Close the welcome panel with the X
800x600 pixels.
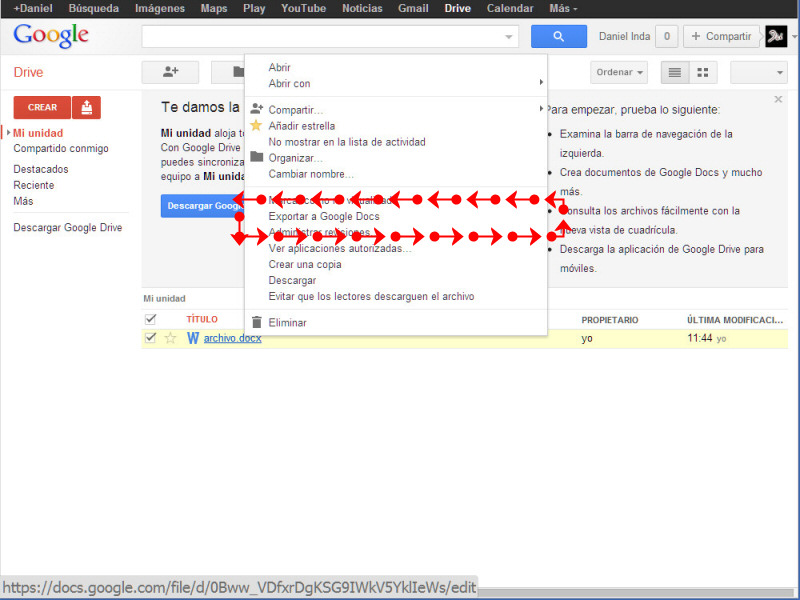[778, 100]
